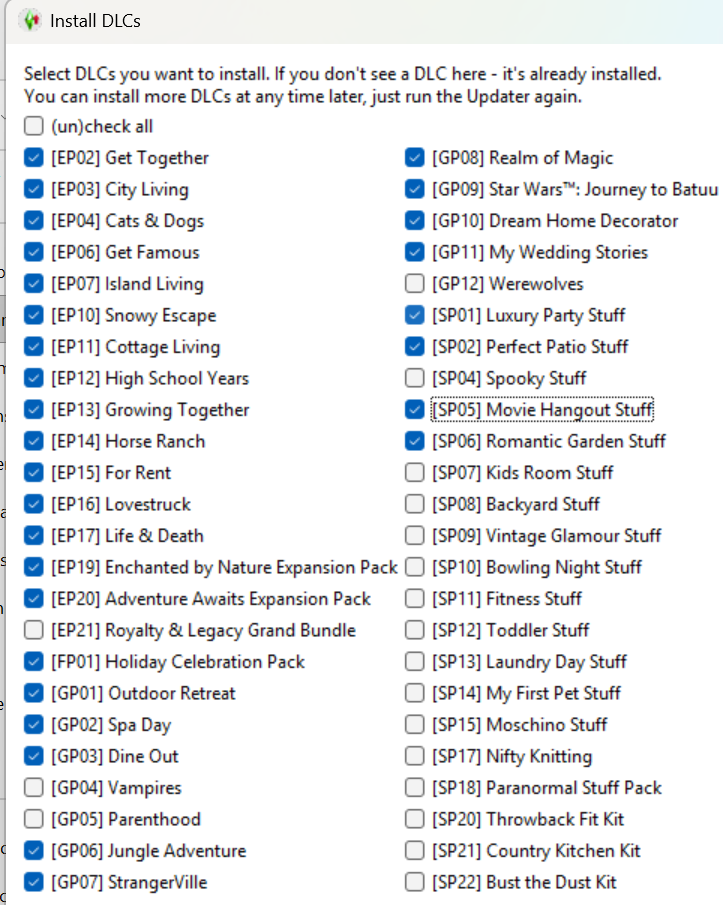723x905 pixels.
Task: Uncheck [EP19] Enchanted by Nature Expansion Pack
Action: pos(33,567)
